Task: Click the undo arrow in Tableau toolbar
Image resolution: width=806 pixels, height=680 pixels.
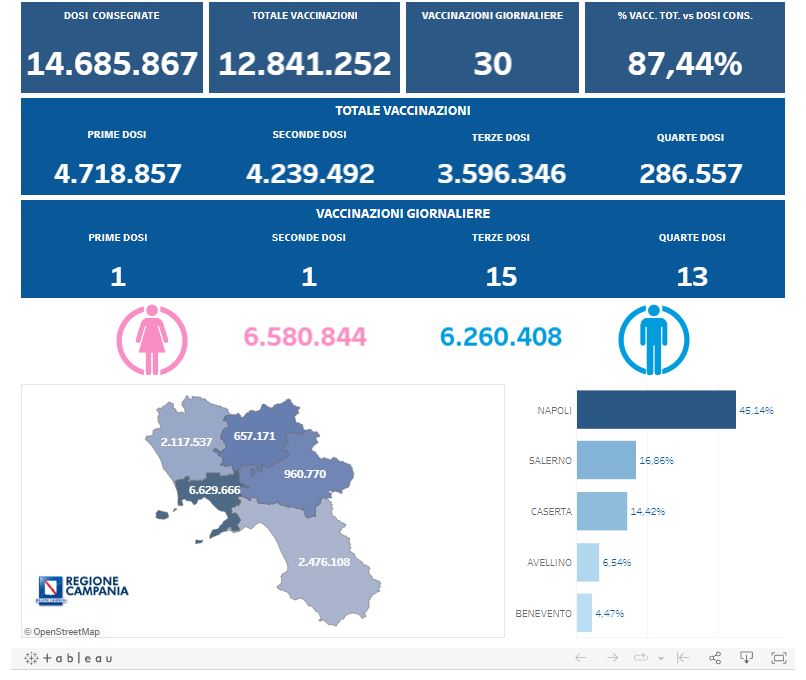Action: pyautogui.click(x=581, y=658)
